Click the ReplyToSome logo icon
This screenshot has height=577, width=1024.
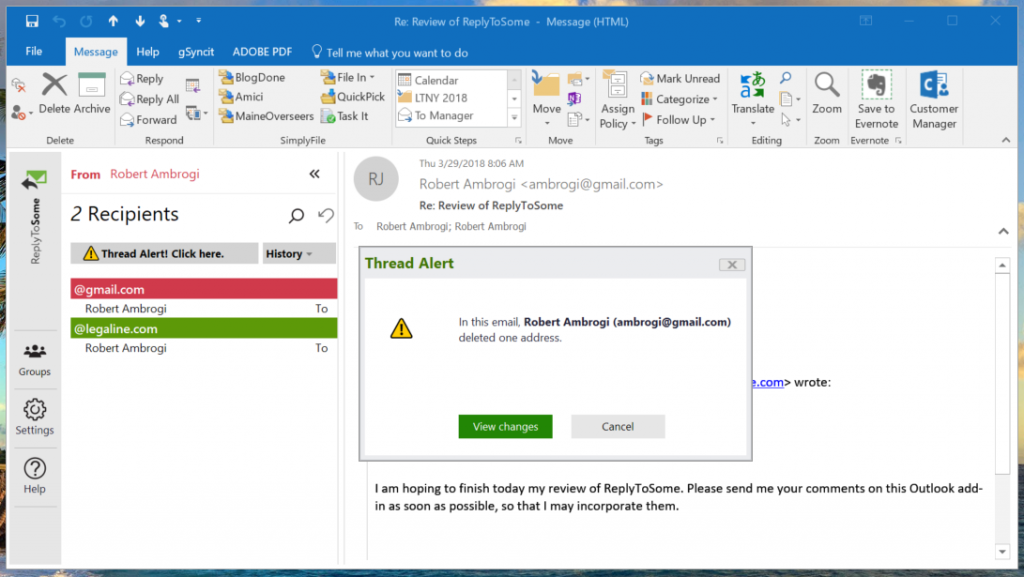pyautogui.click(x=34, y=179)
